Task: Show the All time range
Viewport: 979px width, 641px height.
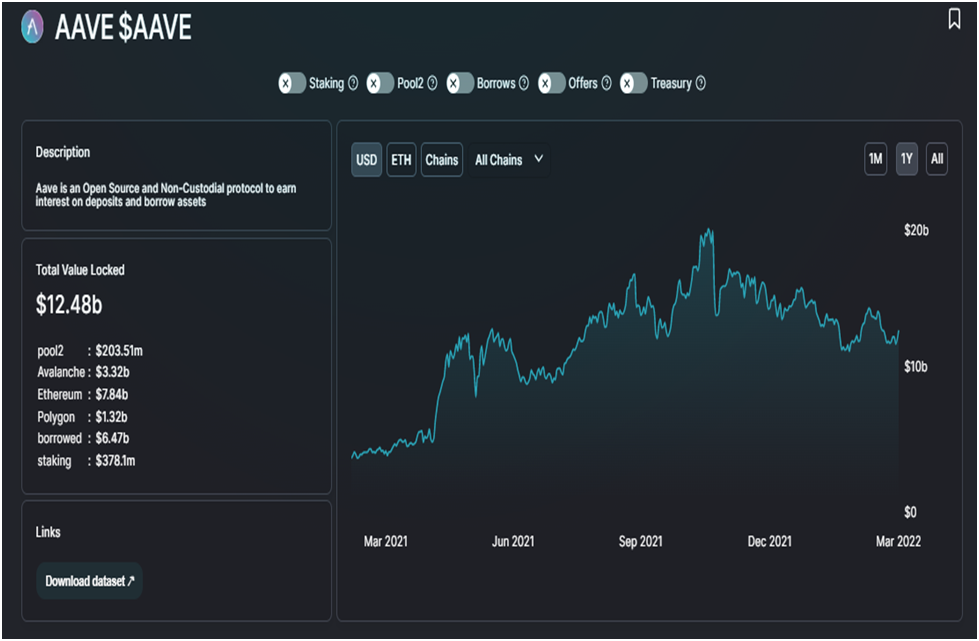Action: tap(937, 159)
